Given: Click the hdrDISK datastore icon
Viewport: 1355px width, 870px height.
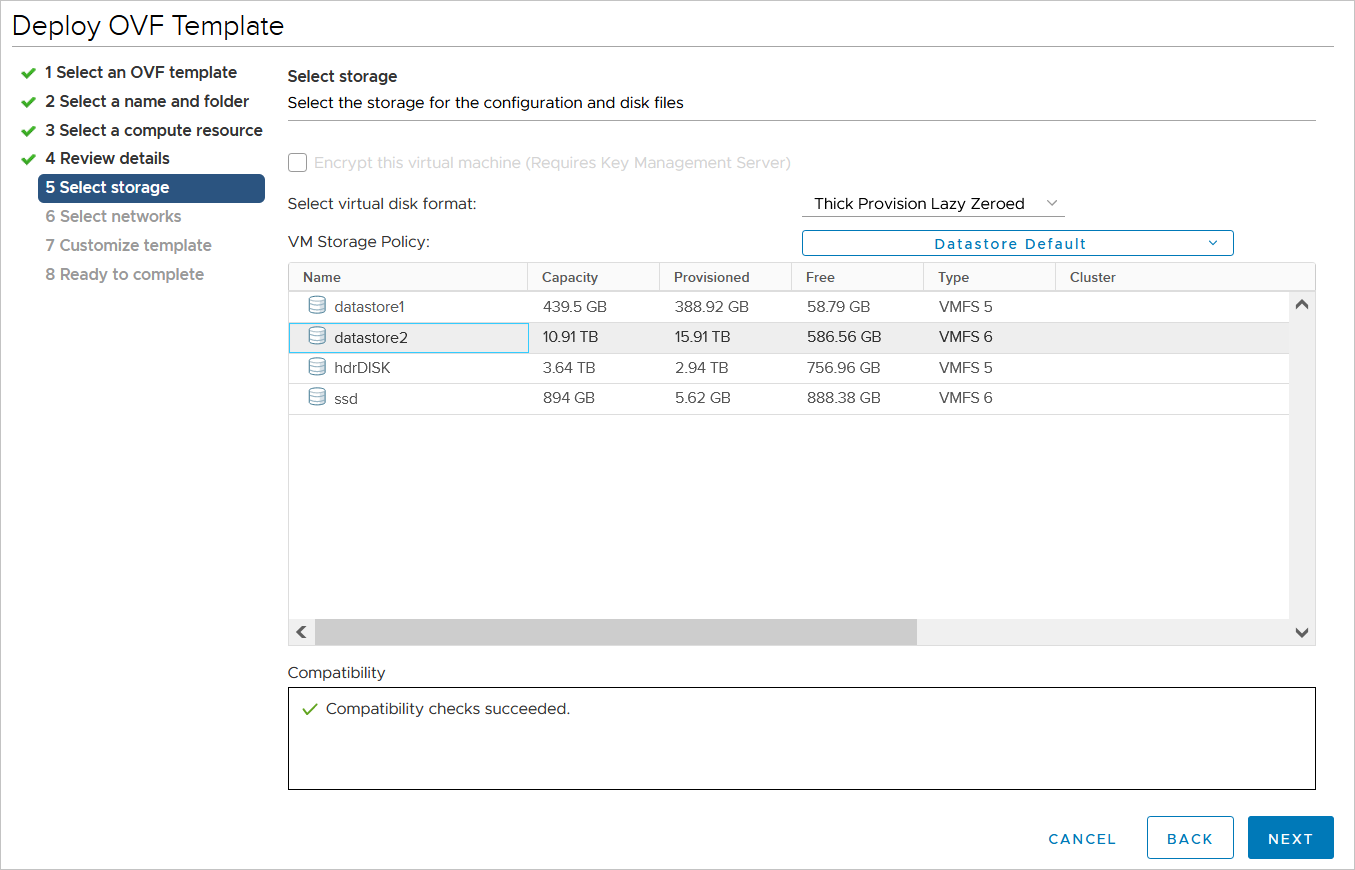Looking at the screenshot, I should [317, 367].
